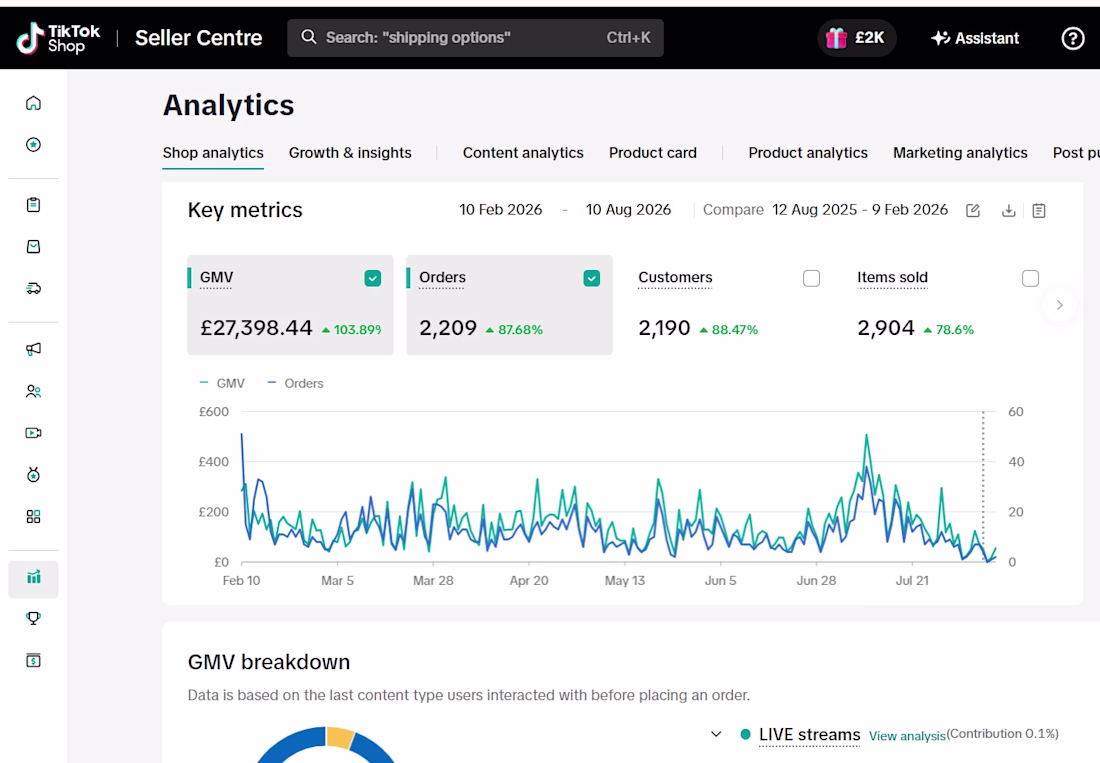Screen dimensions: 1100x763
Task: Open the Home icon in sidebar
Action: pos(33,103)
